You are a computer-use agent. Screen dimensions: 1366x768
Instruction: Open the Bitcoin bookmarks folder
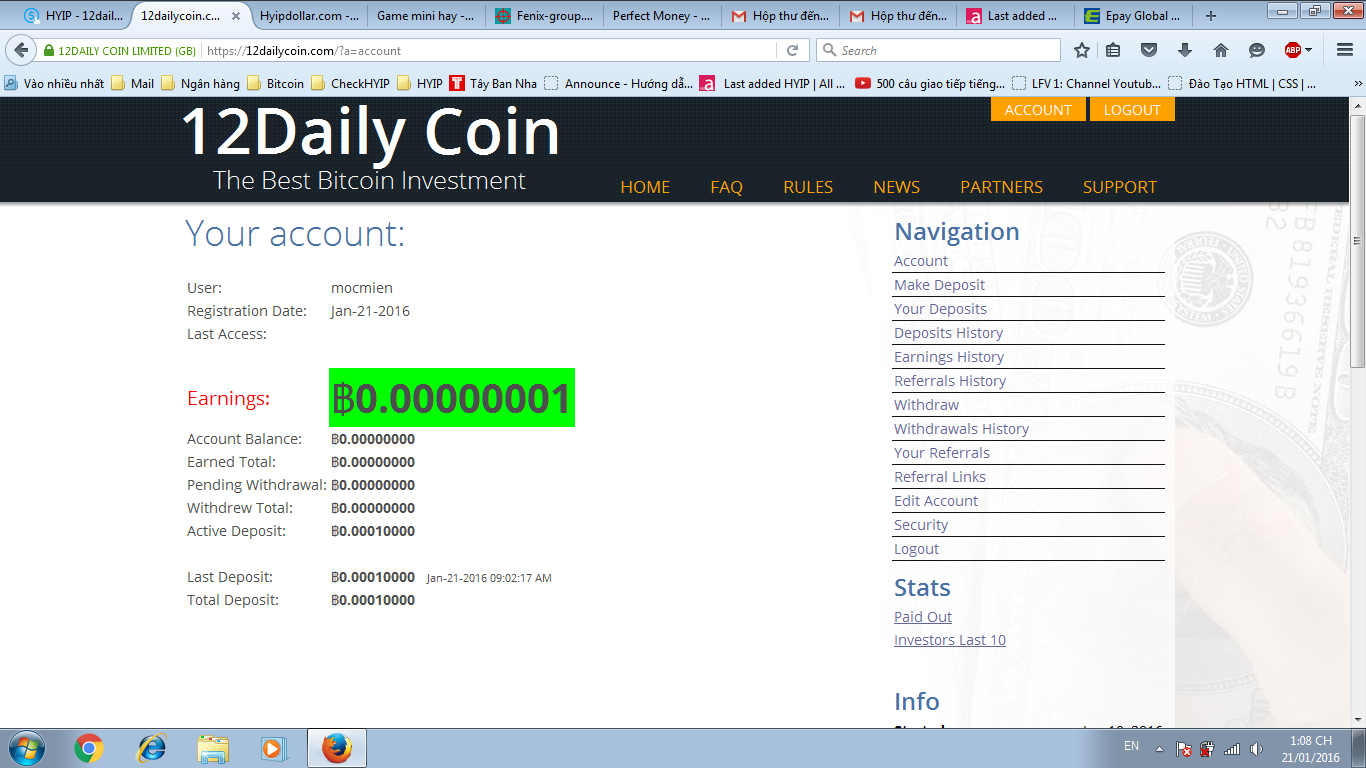tap(275, 83)
